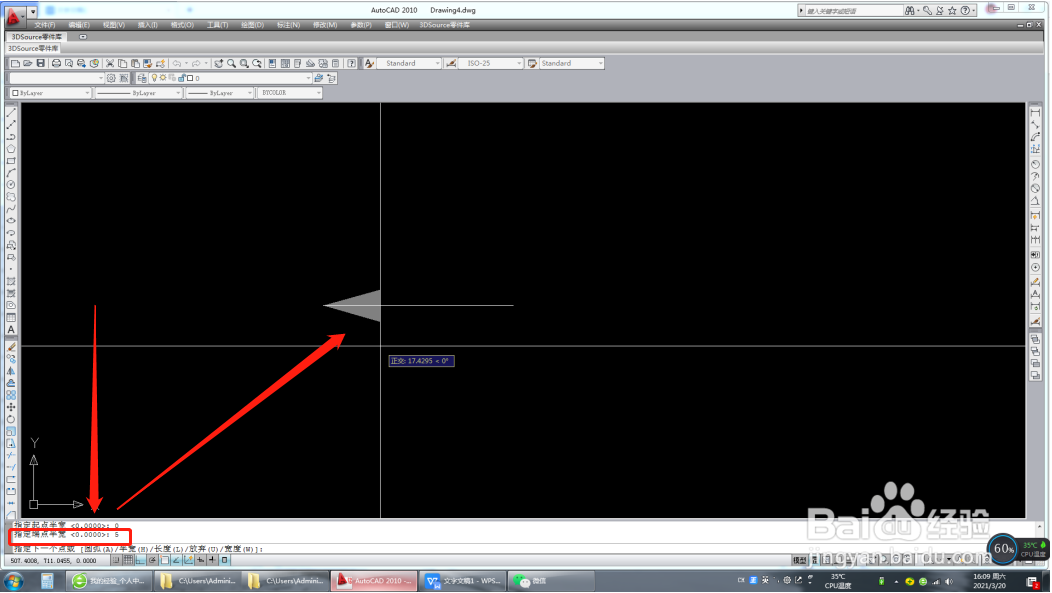Click the 模型 model space button
1052x593 pixels.
(799, 559)
